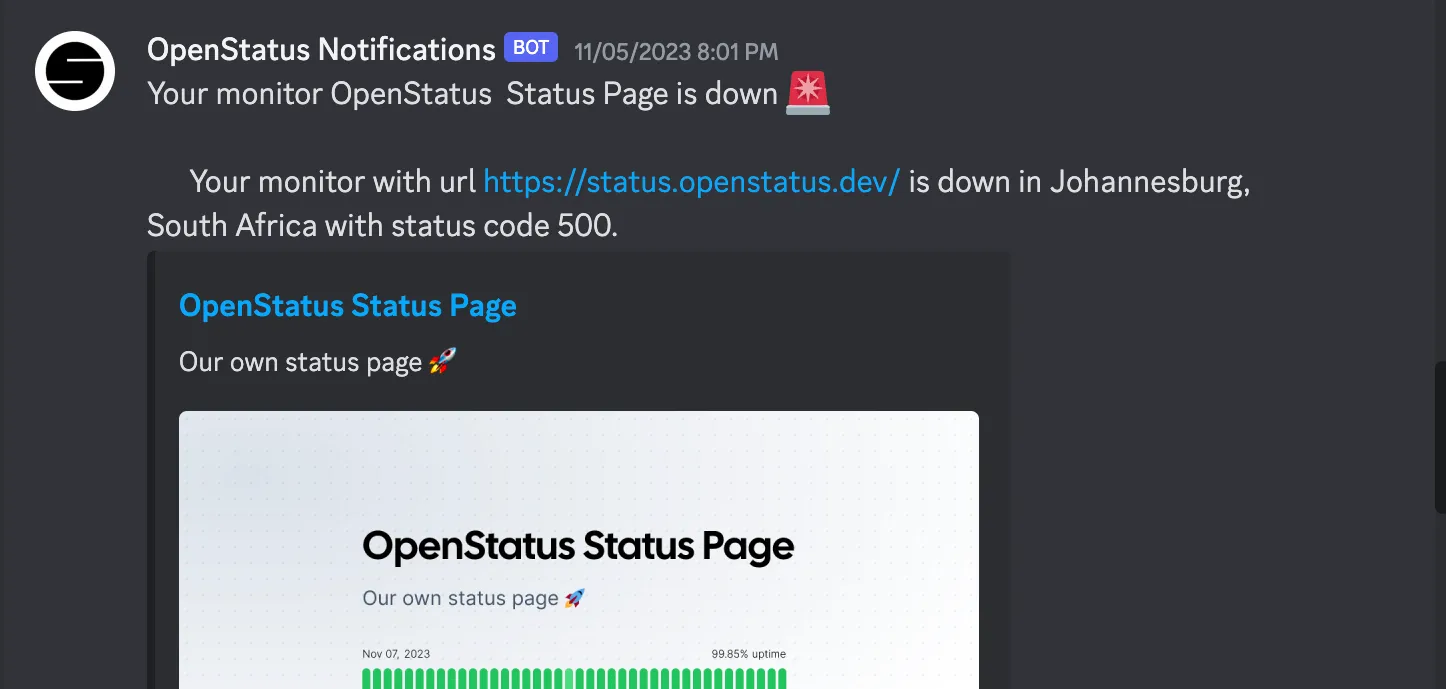
Task: Click the OpenStatus Notifications avatar icon
Action: (x=75, y=71)
